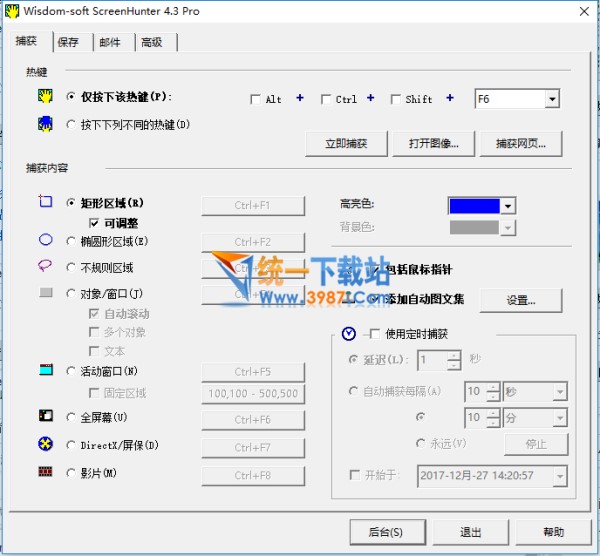Enable the 使用定时捕获 timed capture checkbox

coord(375,334)
